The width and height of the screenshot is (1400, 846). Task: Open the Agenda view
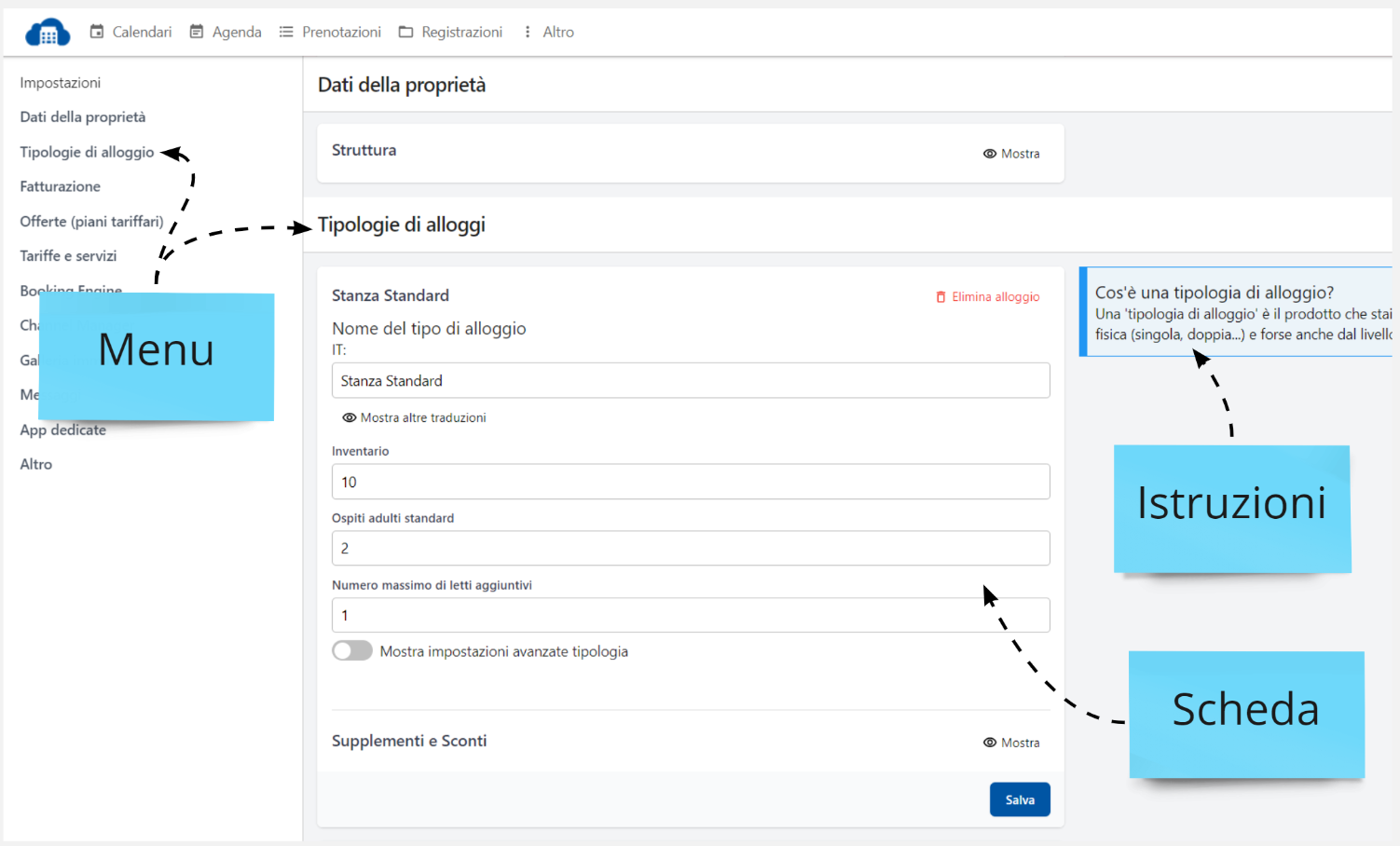226,32
